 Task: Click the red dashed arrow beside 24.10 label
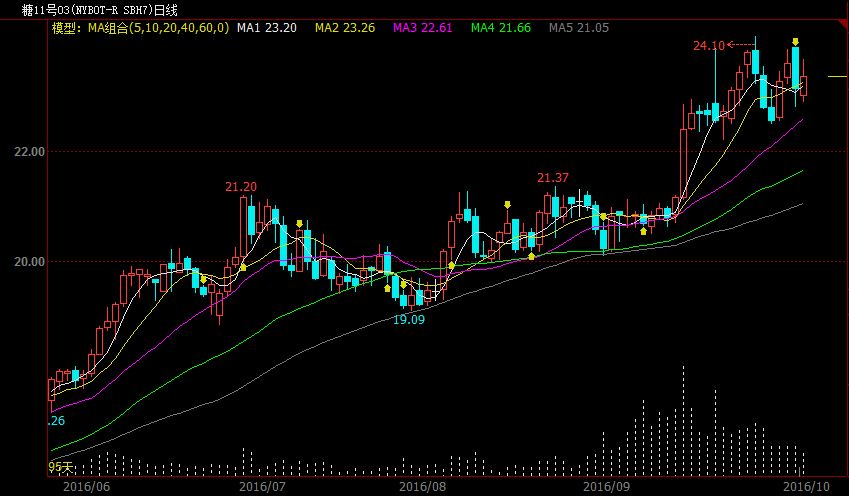click(741, 44)
